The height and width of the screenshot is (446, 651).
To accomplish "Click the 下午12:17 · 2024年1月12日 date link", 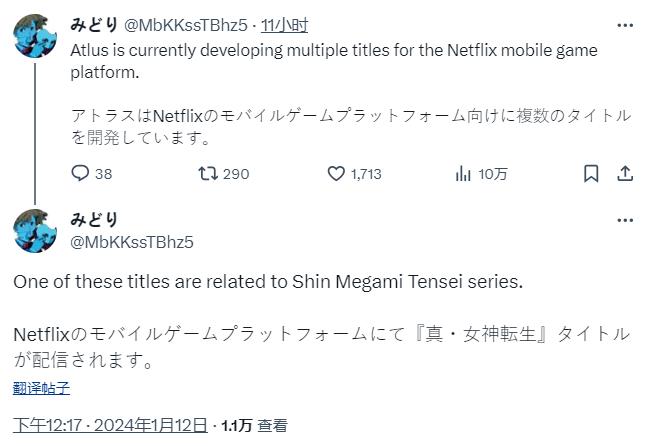I will tap(110, 425).
